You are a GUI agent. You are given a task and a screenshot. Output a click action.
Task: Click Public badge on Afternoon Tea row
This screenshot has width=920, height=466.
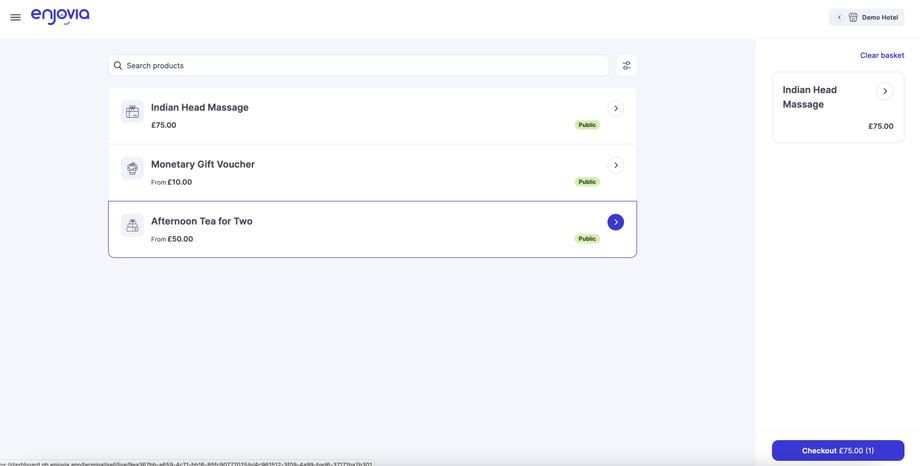tap(587, 239)
